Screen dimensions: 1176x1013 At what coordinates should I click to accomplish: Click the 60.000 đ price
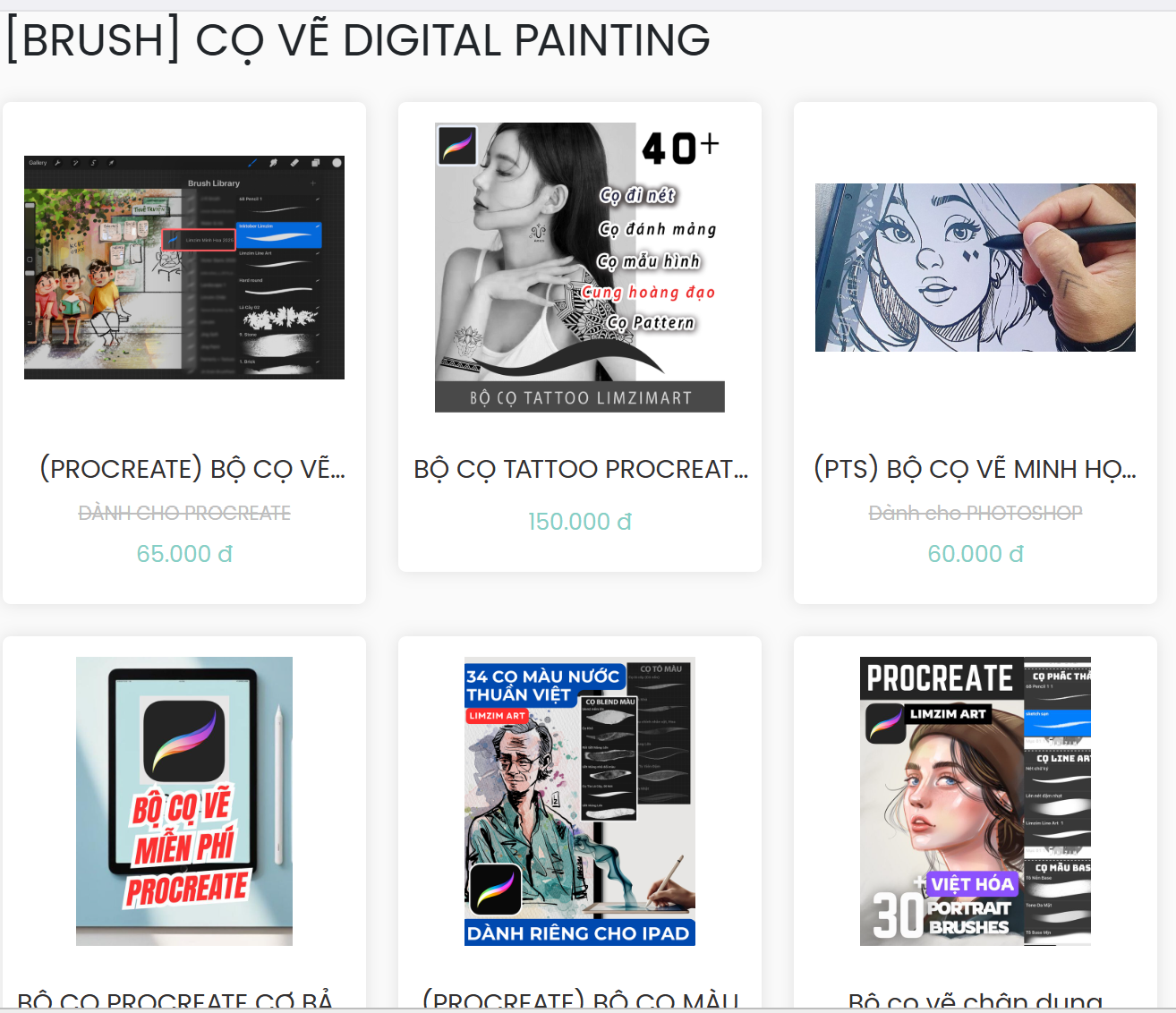pyautogui.click(x=976, y=554)
